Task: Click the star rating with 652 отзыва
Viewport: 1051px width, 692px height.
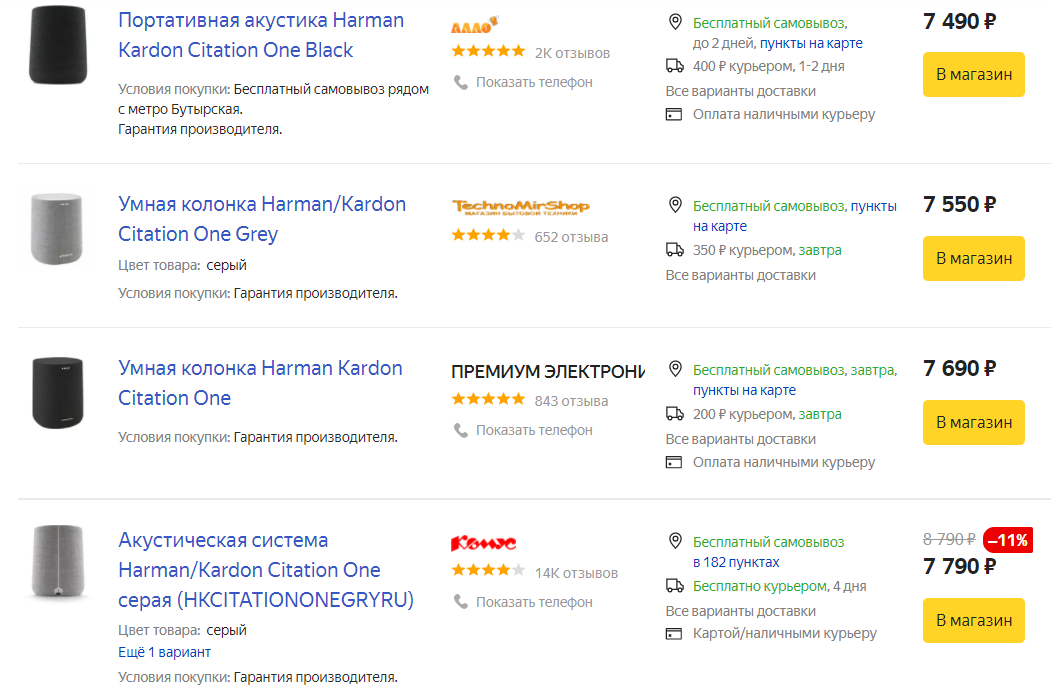Action: 488,235
